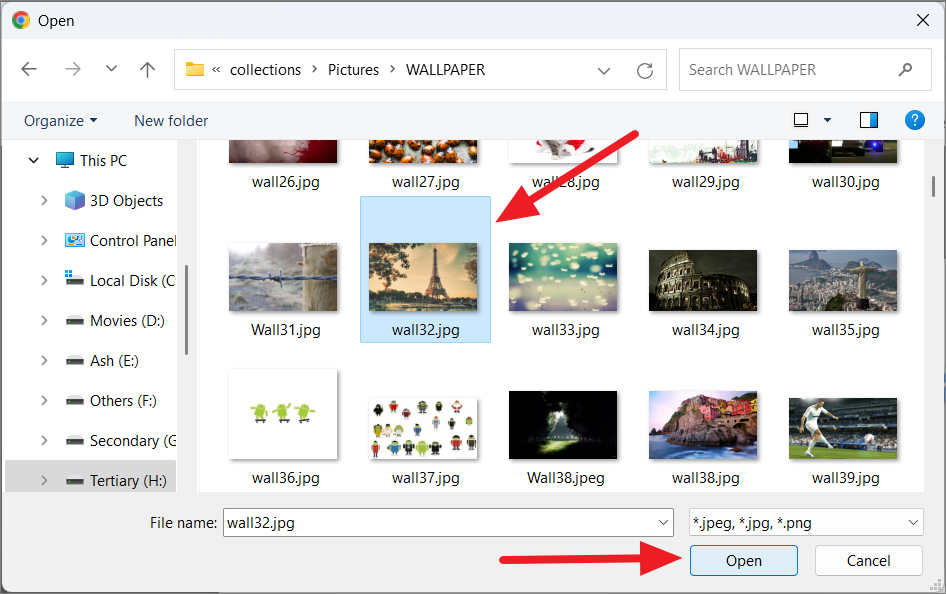
Task: Select the Movies (D:) drive icon
Action: click(x=75, y=321)
